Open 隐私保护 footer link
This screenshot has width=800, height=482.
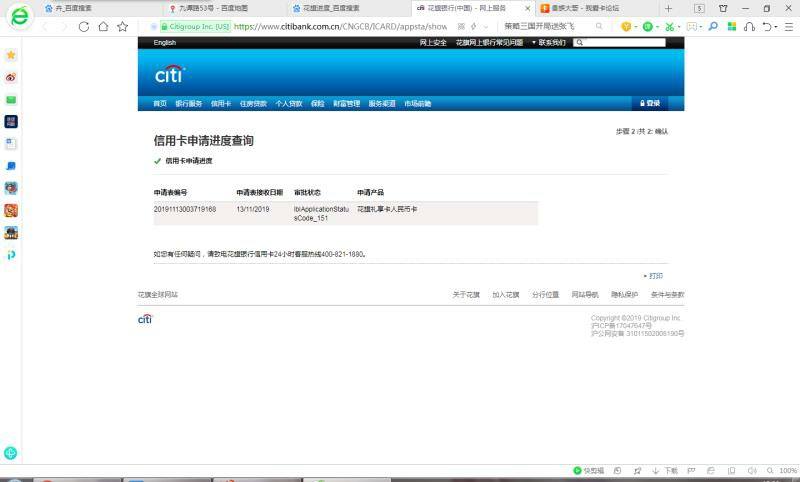coord(624,295)
